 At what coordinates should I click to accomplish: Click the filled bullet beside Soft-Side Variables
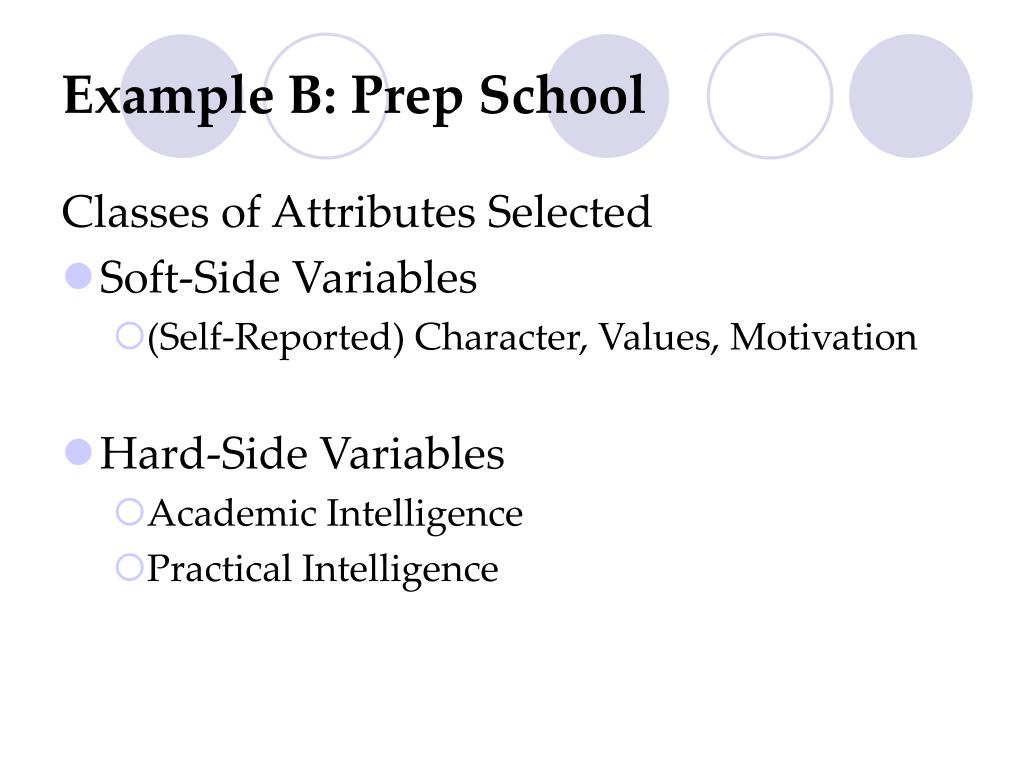click(78, 276)
